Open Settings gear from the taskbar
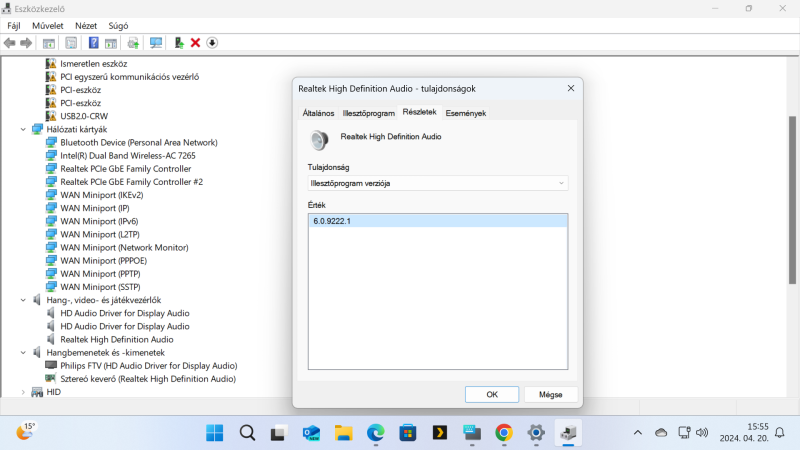This screenshot has height=450, width=800. [x=536, y=433]
